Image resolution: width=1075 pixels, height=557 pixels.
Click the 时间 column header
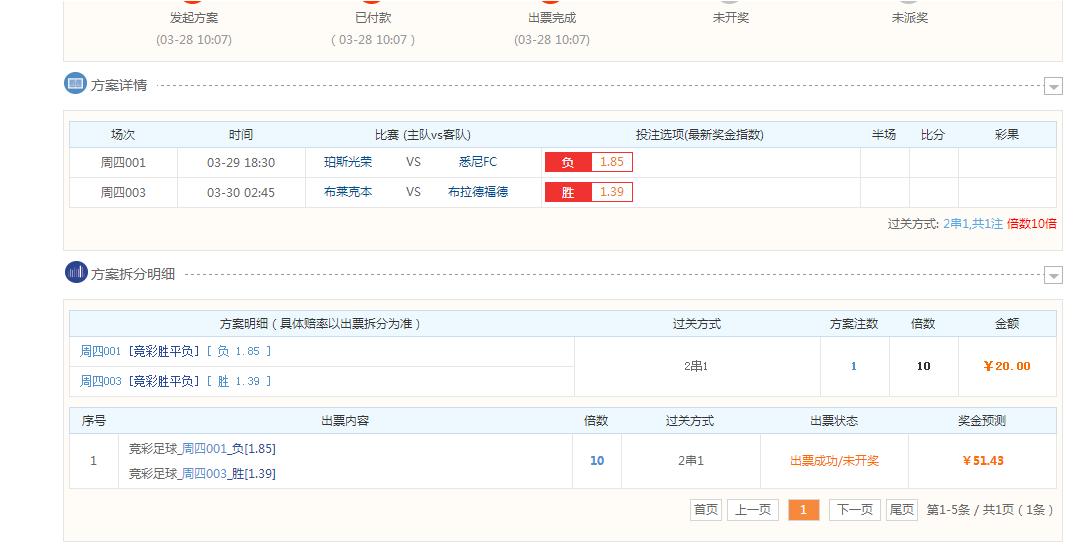241,135
